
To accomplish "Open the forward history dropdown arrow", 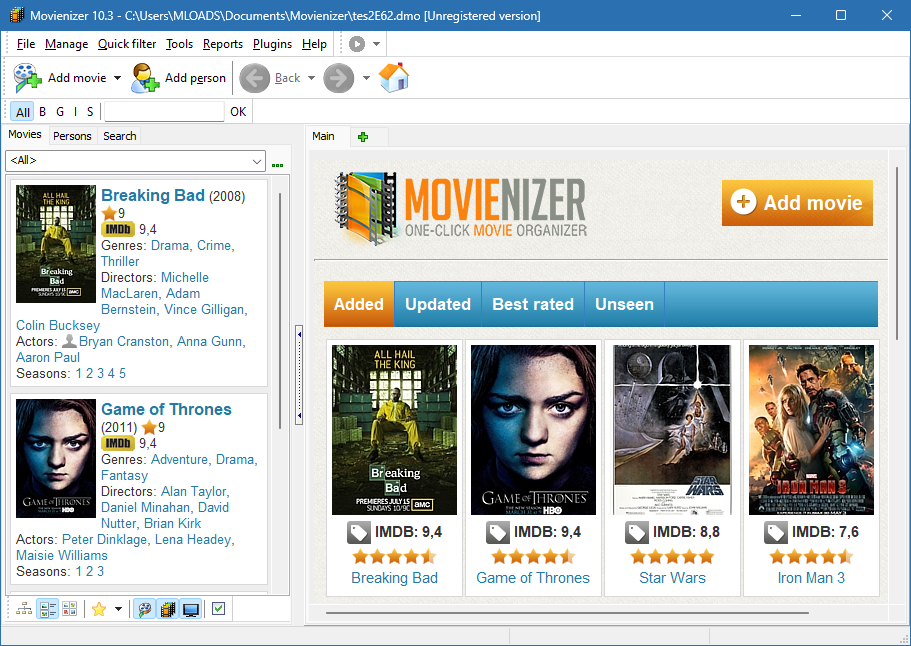I will [366, 78].
